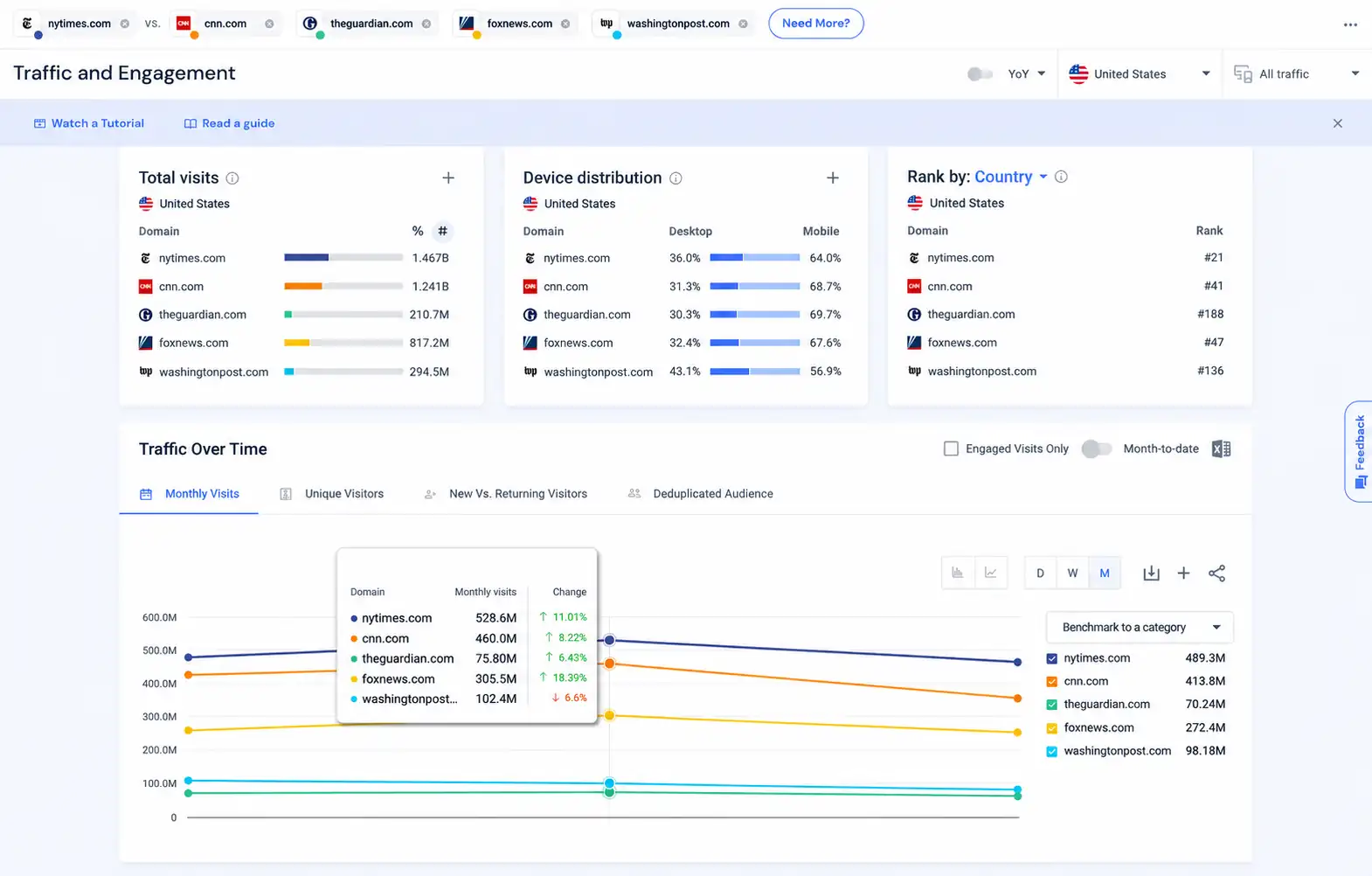Download the Traffic Over Time chart
The image size is (1372, 876).
tap(1151, 573)
